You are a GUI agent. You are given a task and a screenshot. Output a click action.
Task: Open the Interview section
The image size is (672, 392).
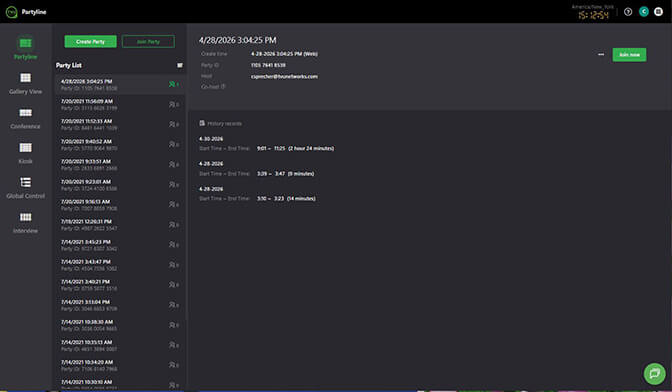[x=25, y=223]
